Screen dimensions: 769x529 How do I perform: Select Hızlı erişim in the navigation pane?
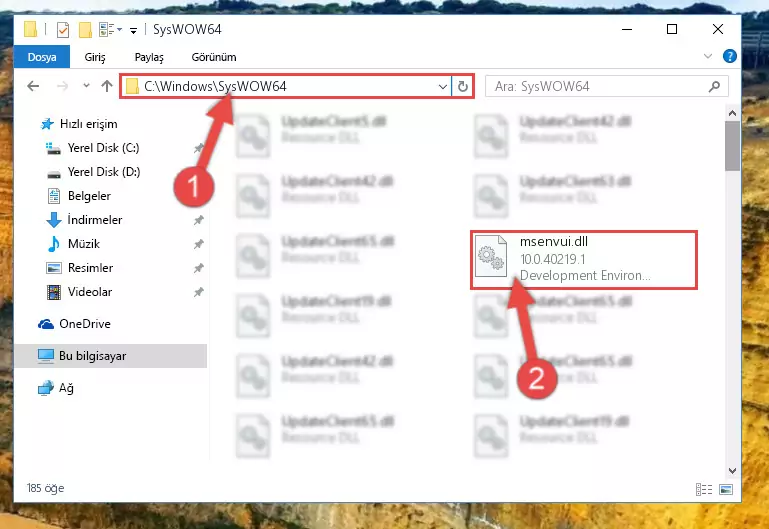(88, 124)
